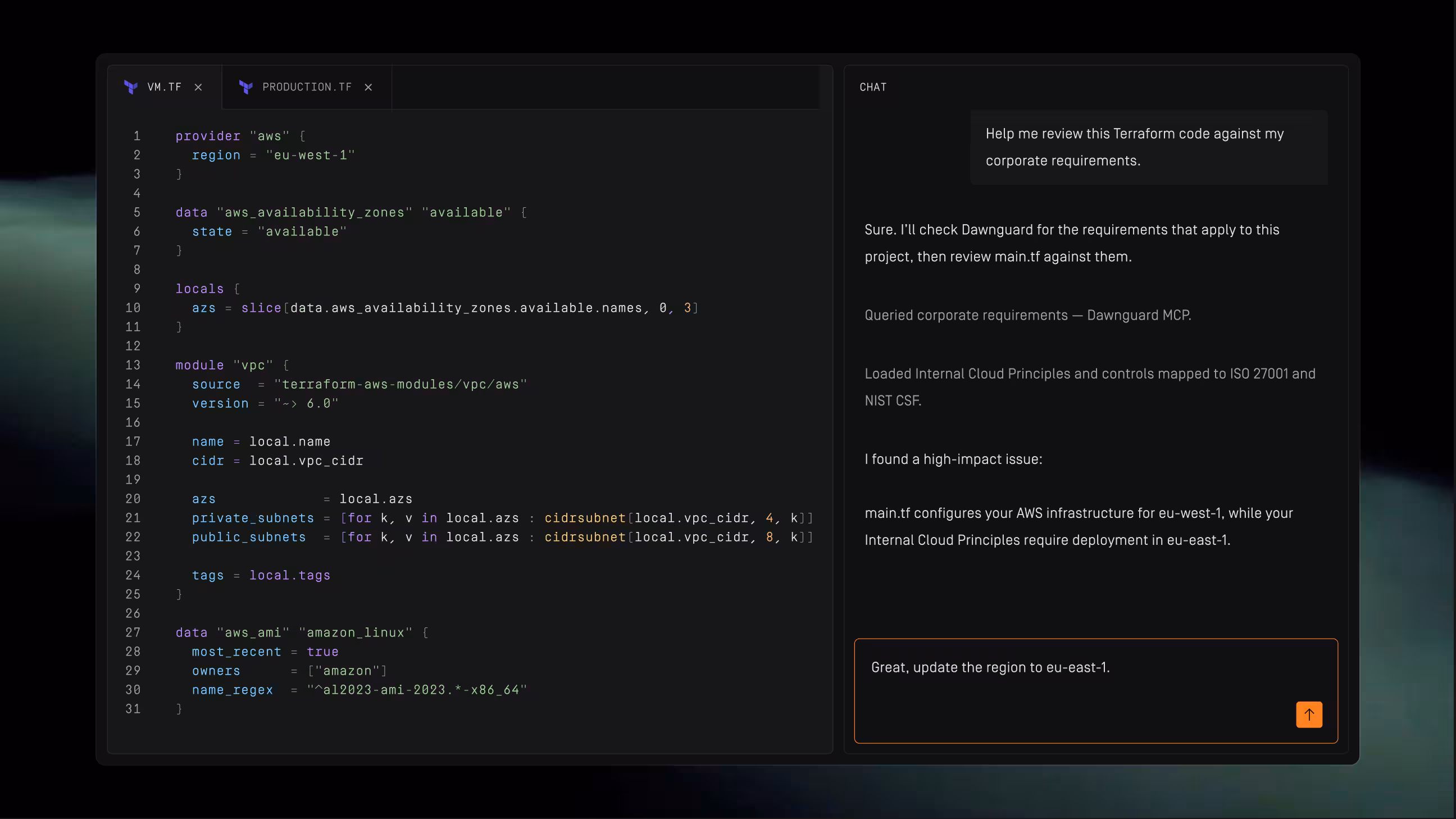Viewport: 1456px width, 819px height.
Task: Close the VM.TF tab
Action: (x=198, y=87)
